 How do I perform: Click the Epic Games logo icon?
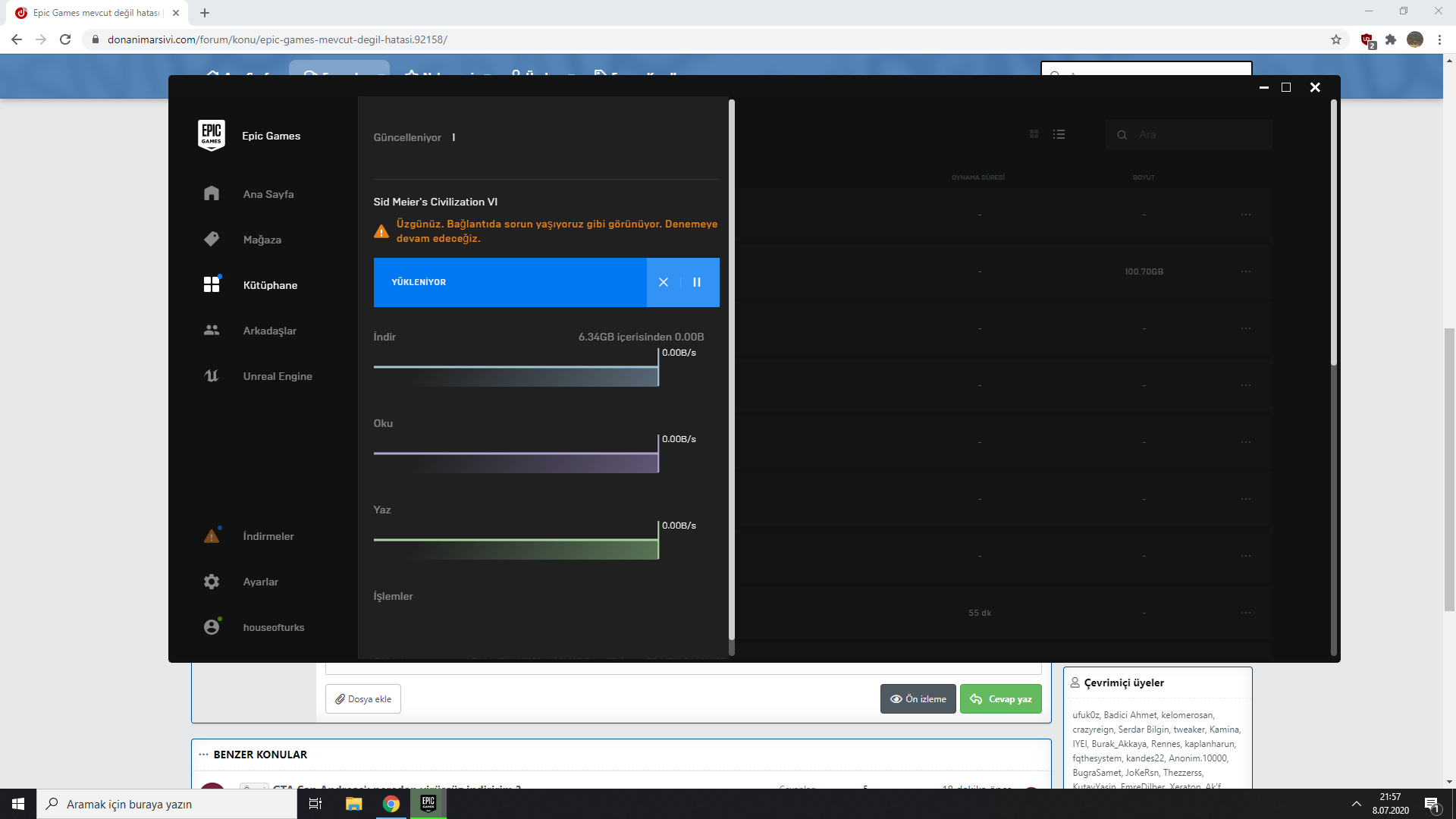211,135
